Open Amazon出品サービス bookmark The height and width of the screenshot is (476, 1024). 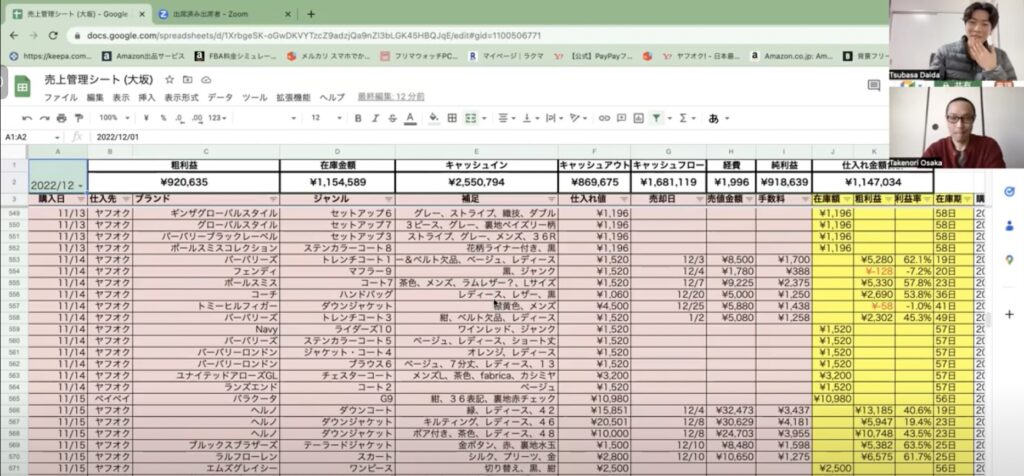[144, 57]
